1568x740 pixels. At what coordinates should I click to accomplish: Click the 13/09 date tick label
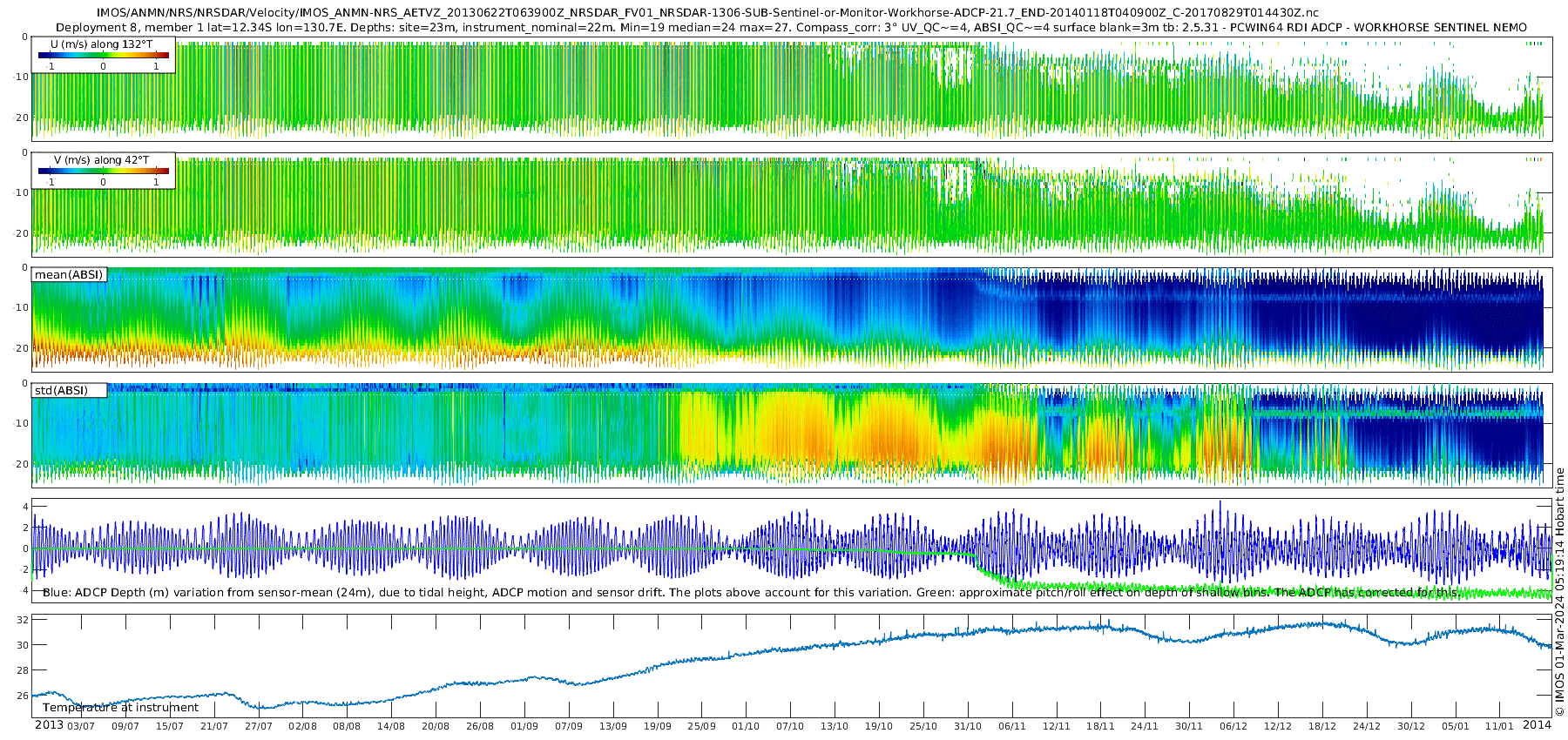(x=613, y=726)
